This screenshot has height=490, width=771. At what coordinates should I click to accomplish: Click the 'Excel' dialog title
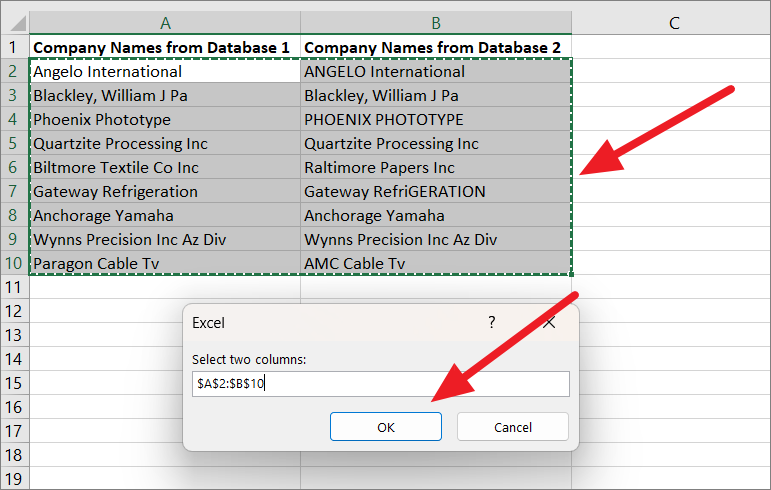tap(208, 322)
